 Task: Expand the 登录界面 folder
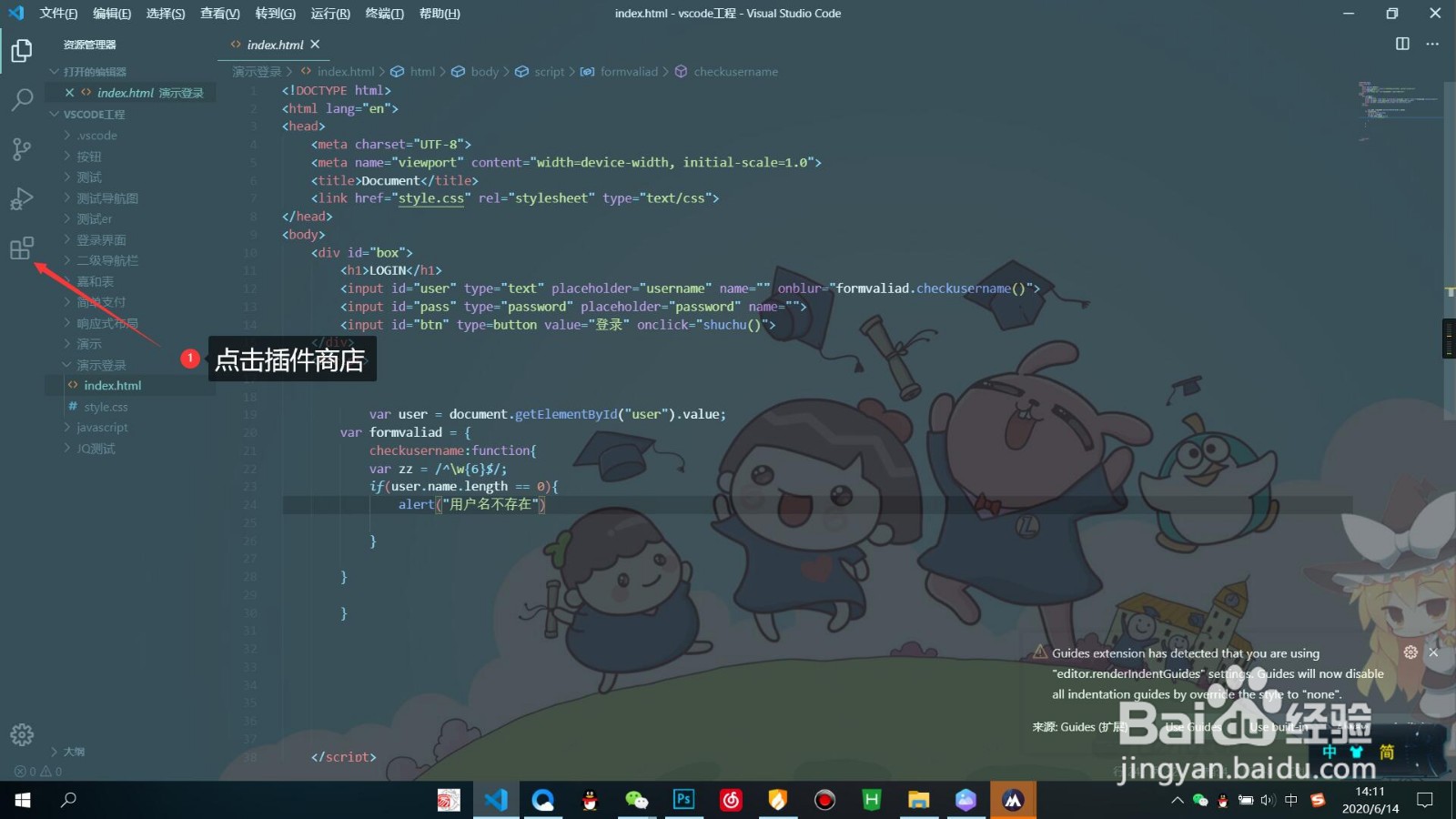click(130, 240)
